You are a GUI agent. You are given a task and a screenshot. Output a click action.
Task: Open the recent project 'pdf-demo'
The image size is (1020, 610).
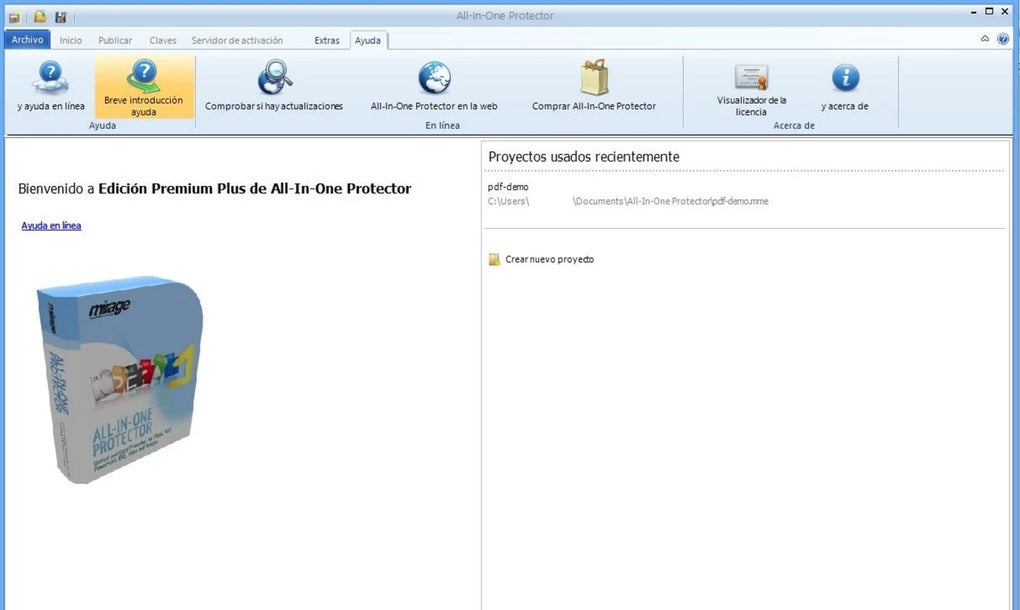(x=508, y=187)
